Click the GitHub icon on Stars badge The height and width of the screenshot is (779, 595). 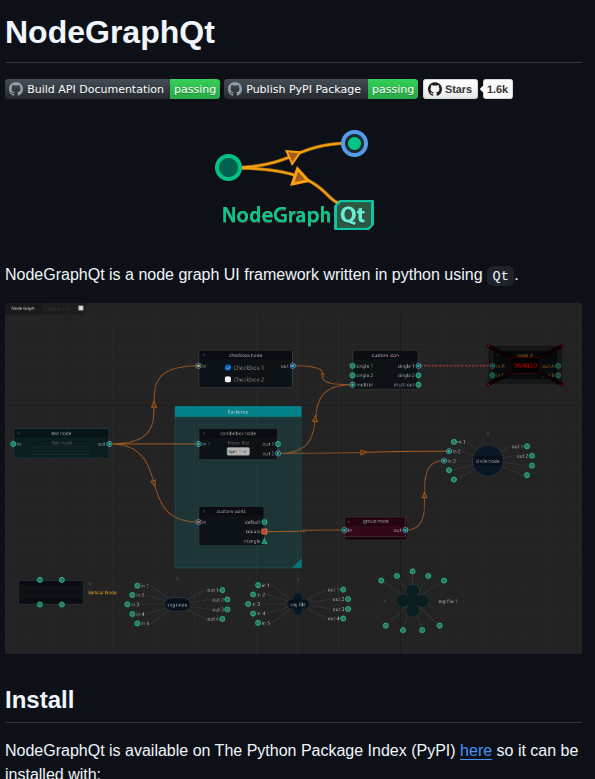435,89
